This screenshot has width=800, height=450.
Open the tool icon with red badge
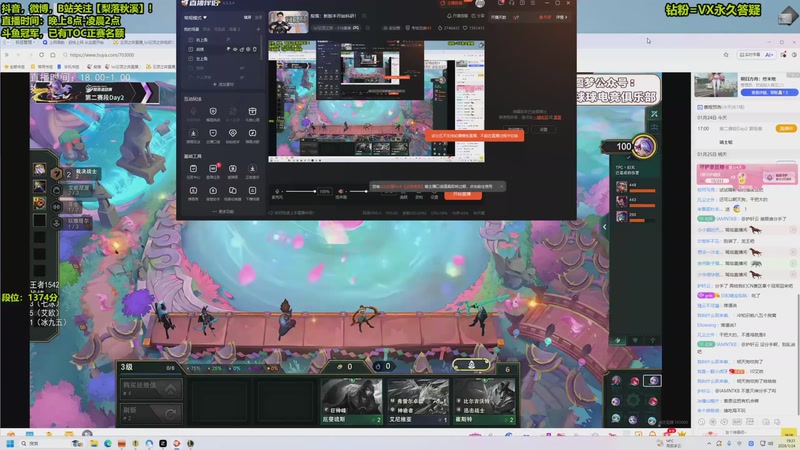point(213,169)
